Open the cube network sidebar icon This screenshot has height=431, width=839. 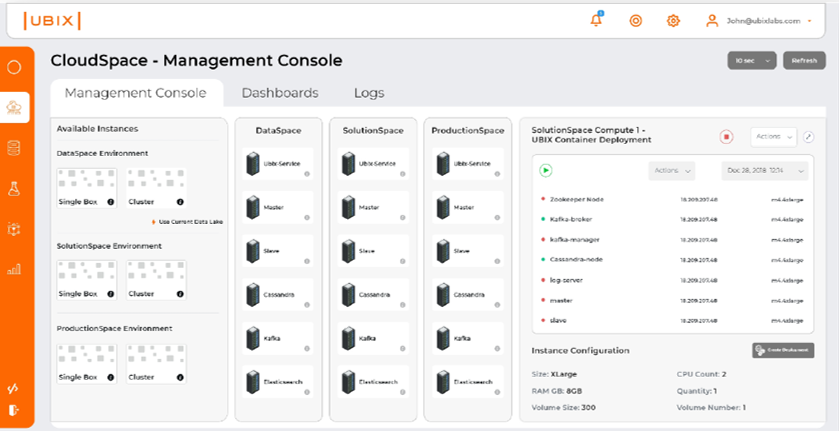14,229
